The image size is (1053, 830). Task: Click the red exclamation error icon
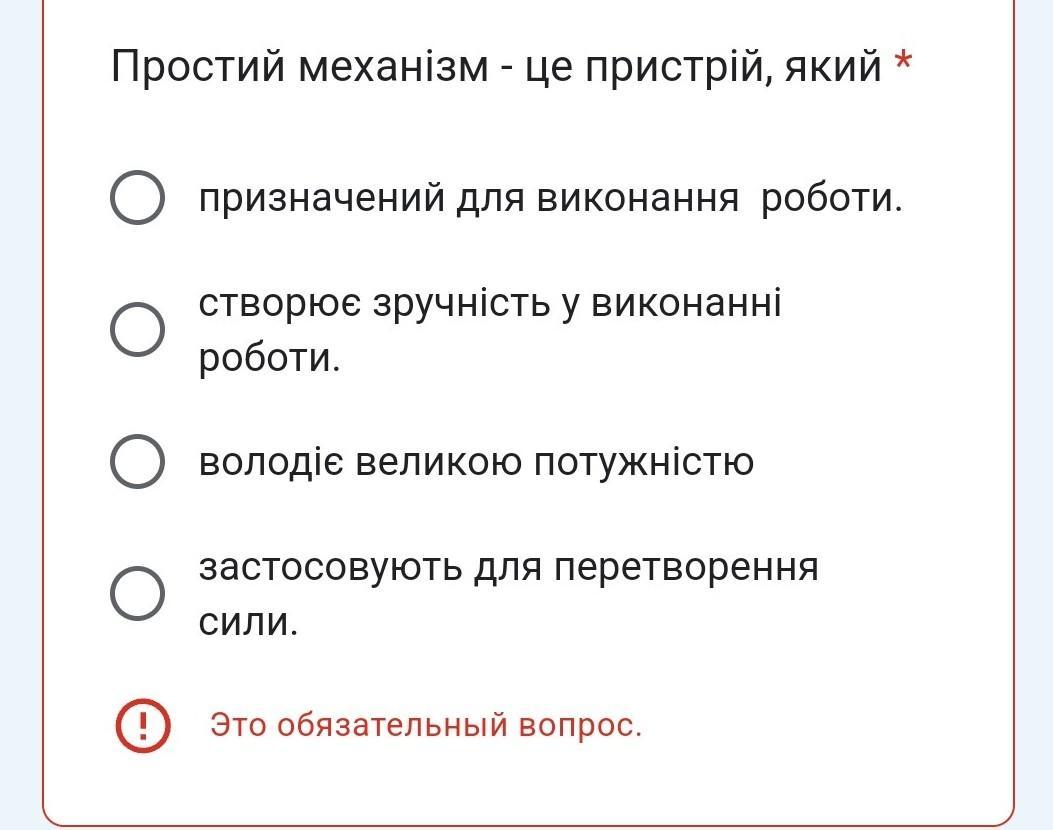coord(142,725)
